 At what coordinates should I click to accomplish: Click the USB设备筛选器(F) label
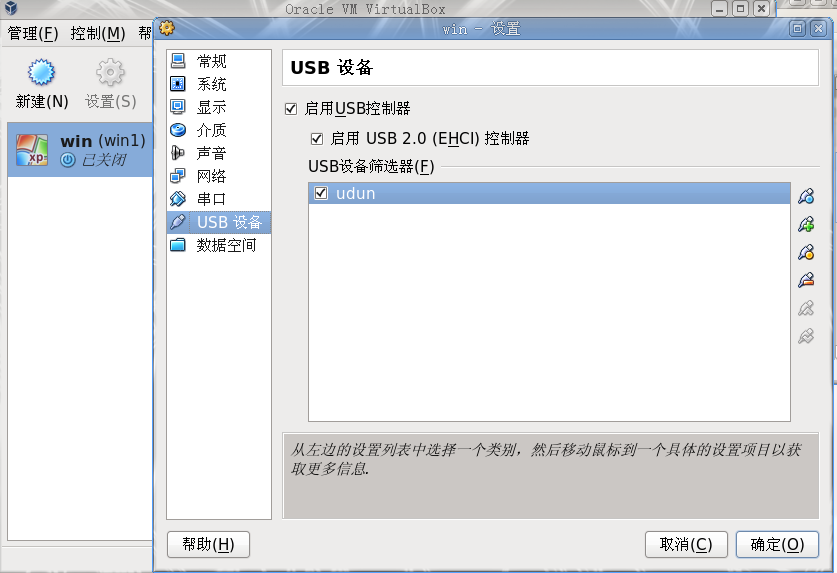tap(371, 167)
